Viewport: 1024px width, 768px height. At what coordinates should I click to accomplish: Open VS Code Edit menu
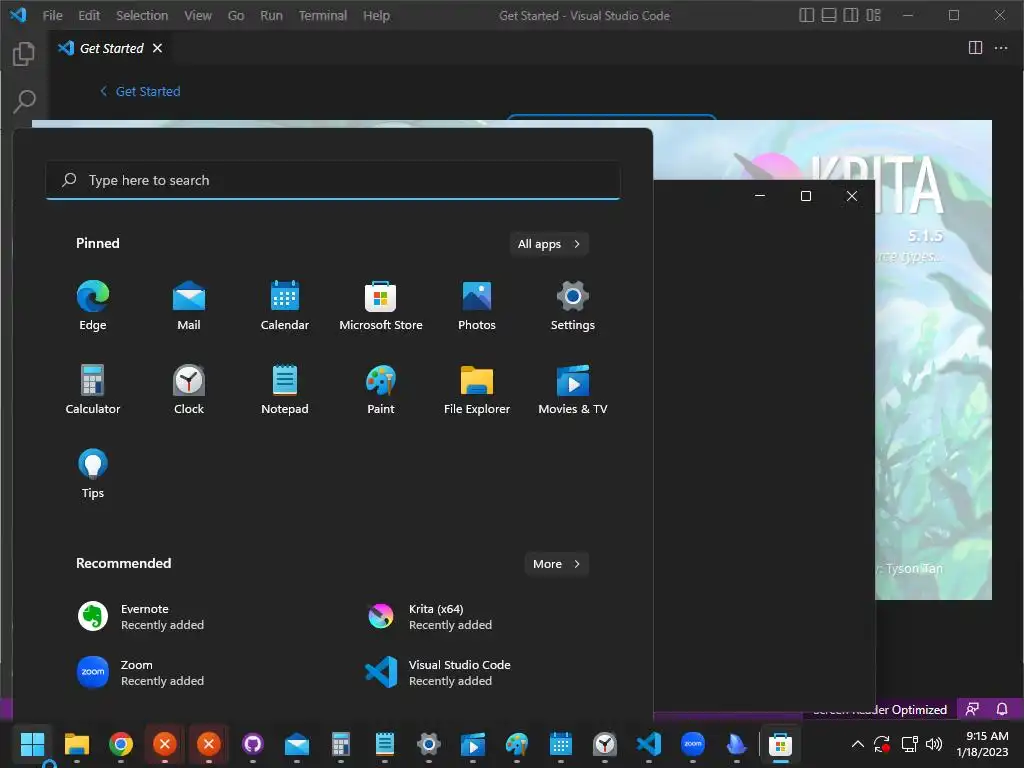tap(89, 15)
